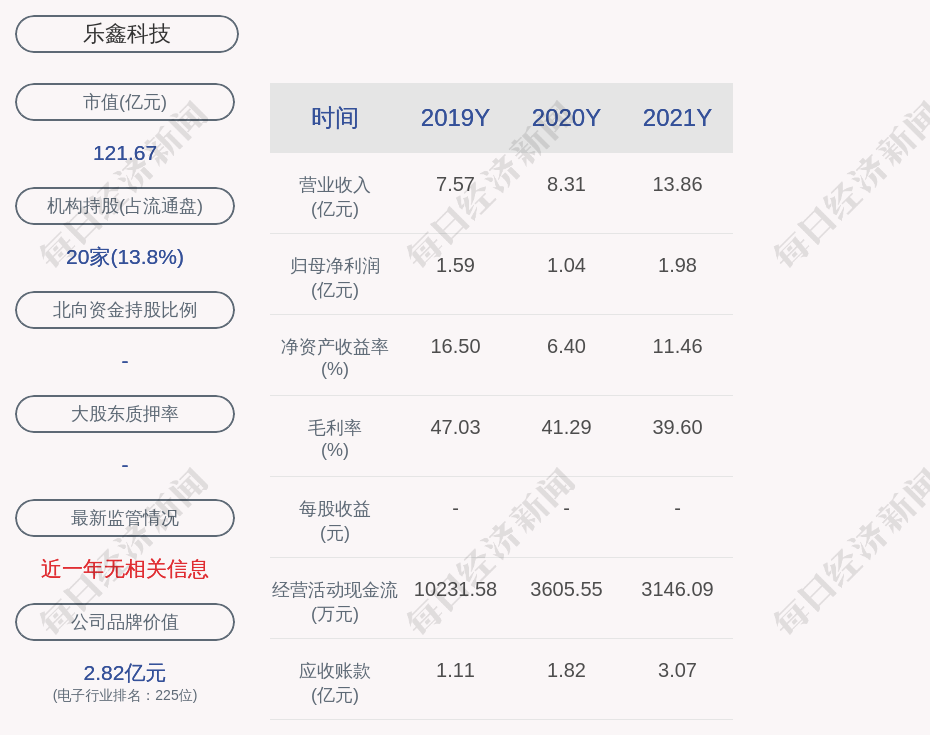Select the 2021Y receivables value 3.07
Screen dimensions: 930x735
point(677,670)
